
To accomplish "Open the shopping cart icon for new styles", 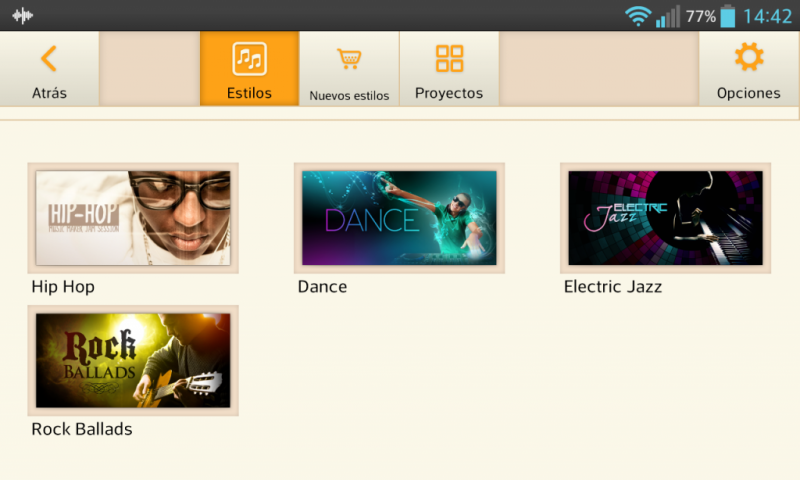I will (349, 59).
